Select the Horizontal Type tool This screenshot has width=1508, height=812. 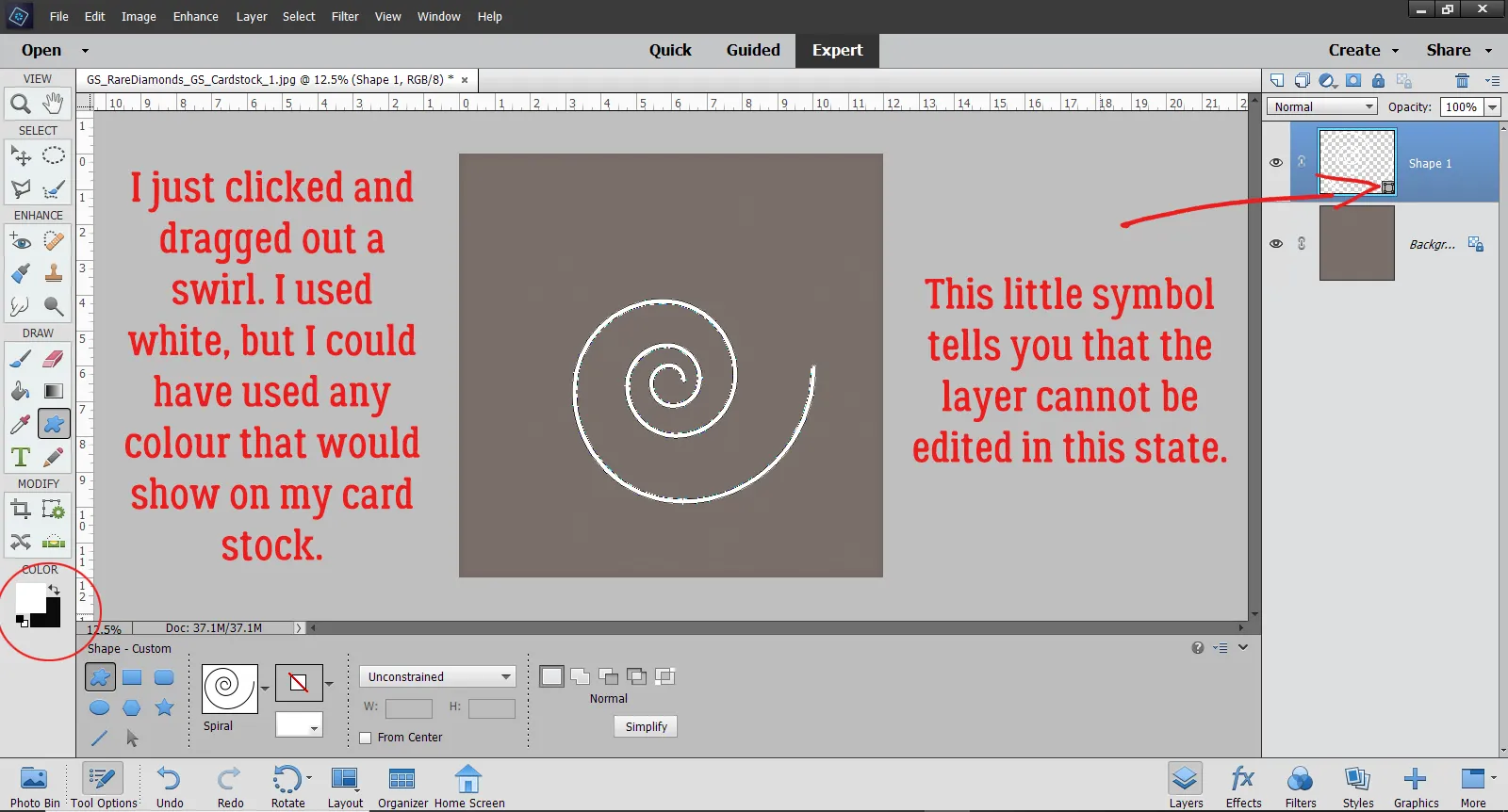tap(20, 458)
